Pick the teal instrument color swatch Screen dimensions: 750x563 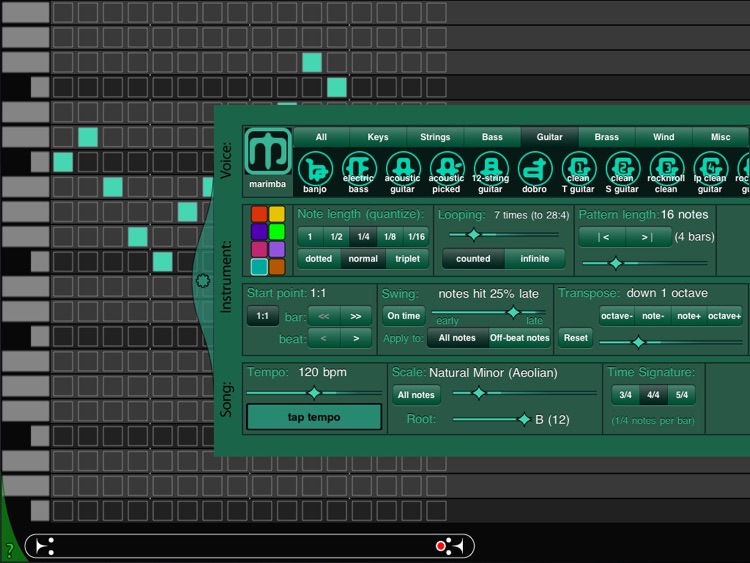(259, 267)
